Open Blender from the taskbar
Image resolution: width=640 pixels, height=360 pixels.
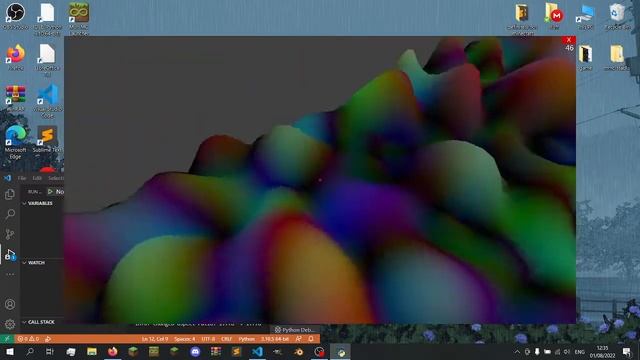tap(298, 351)
